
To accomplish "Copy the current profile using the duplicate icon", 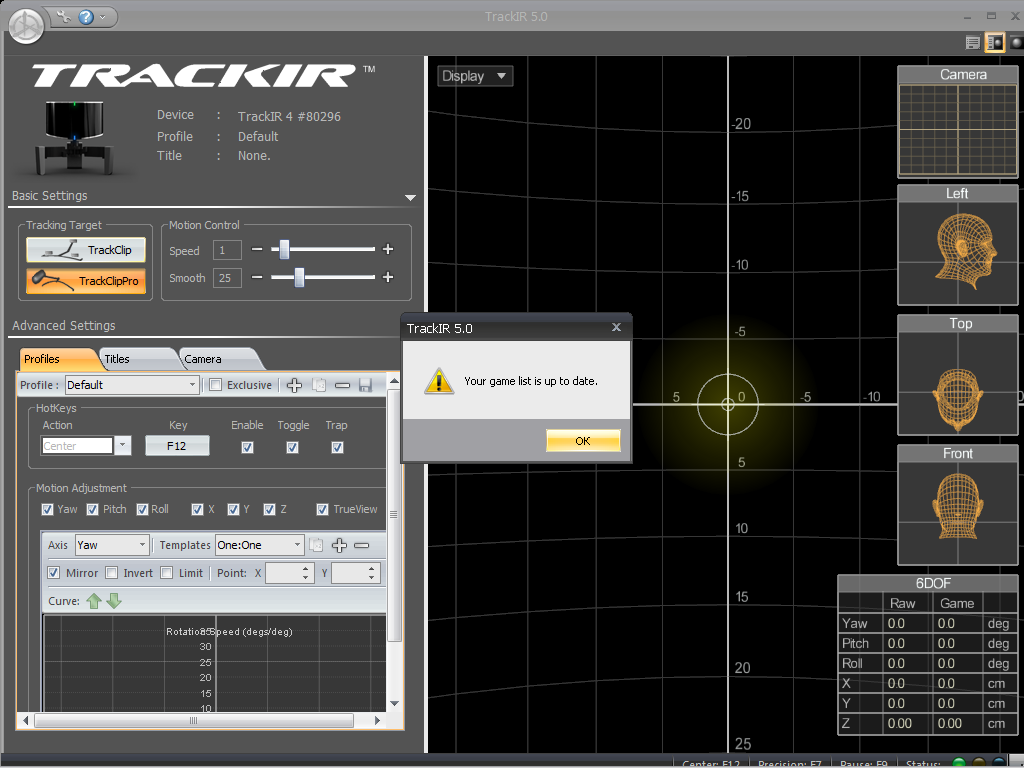I will [319, 385].
